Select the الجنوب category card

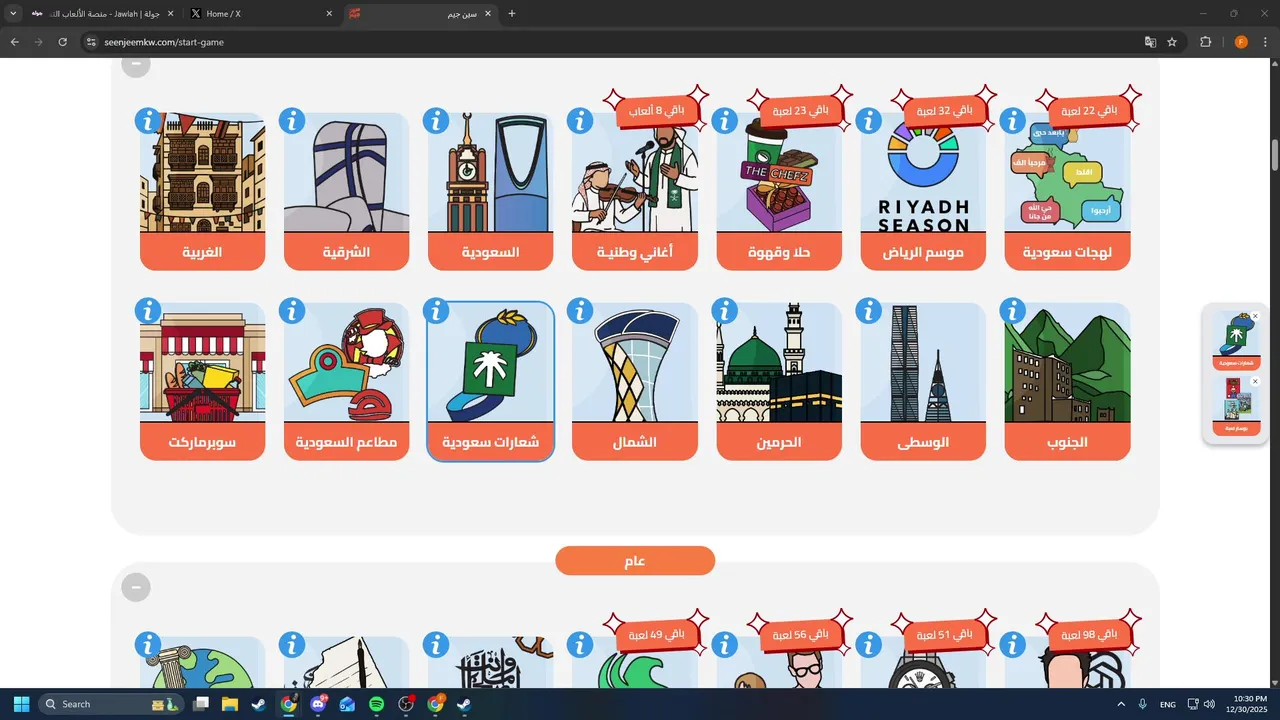[1067, 381]
